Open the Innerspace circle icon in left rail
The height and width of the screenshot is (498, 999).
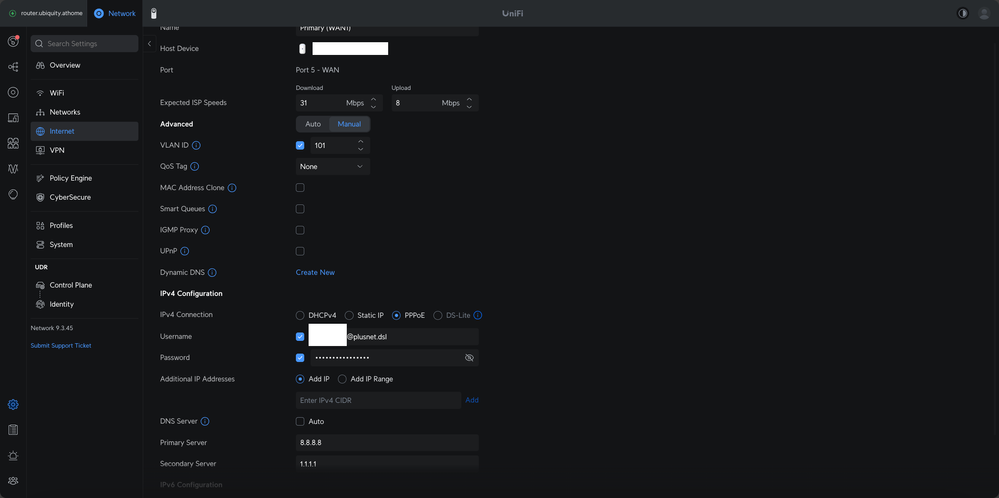13,194
